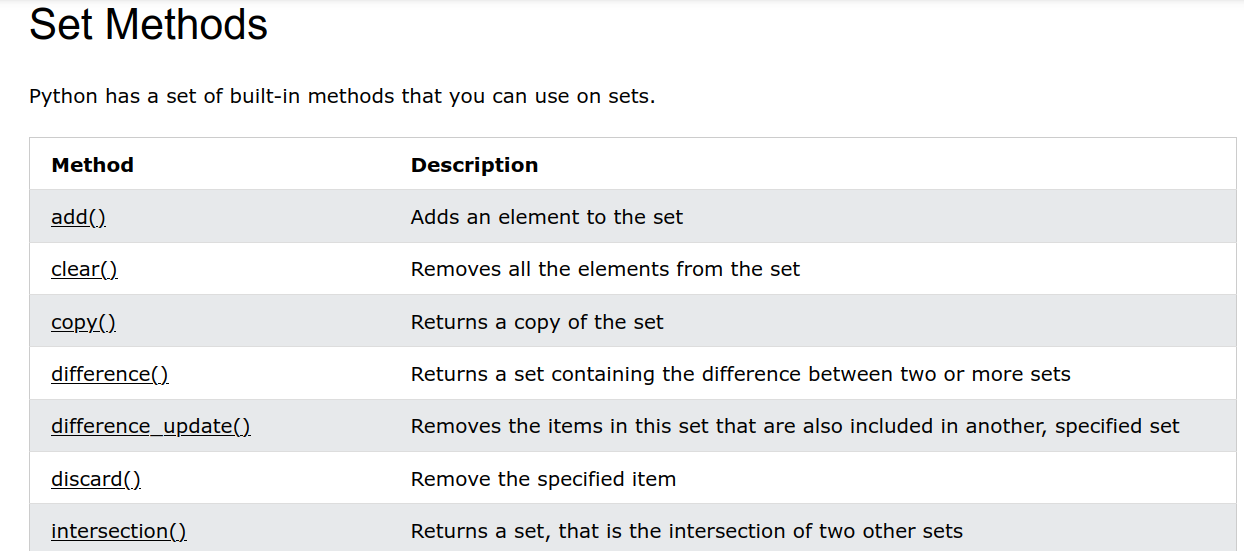1244x551 pixels.
Task: Click the difference() description text
Action: coord(741,374)
